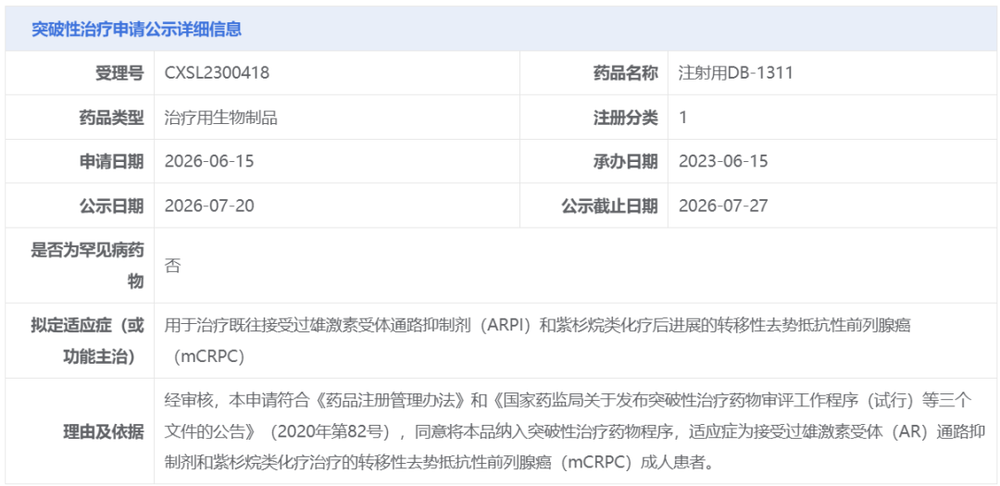Select deadline date 2026-07-27
Viewport: 1000px width, 486px height.
coord(723,205)
